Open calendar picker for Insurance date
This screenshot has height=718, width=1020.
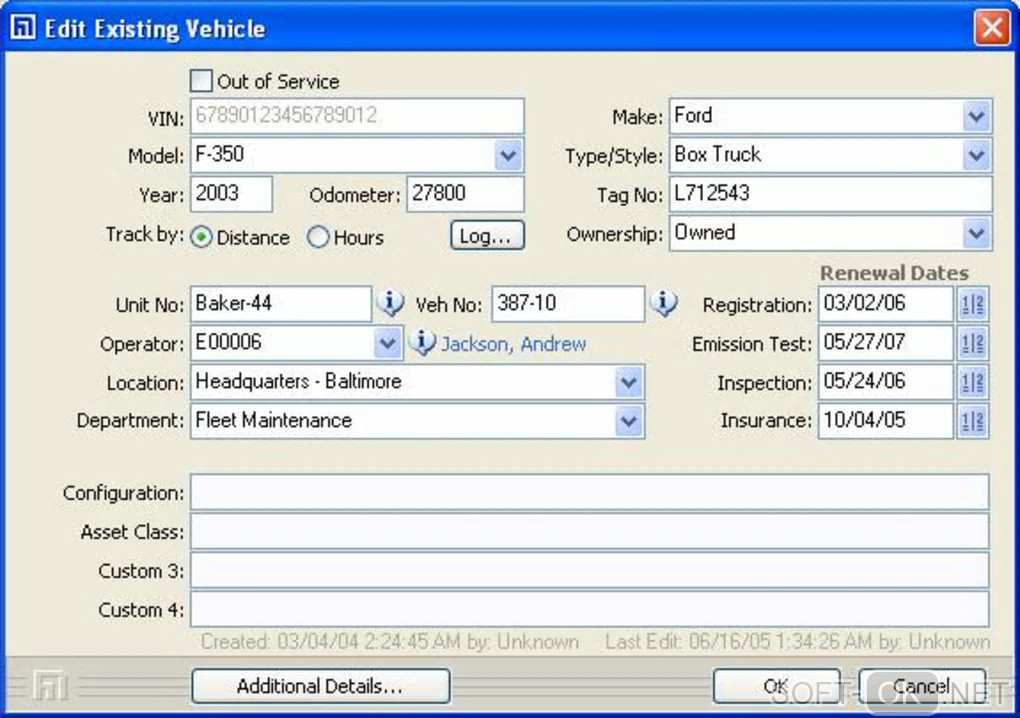[973, 421]
